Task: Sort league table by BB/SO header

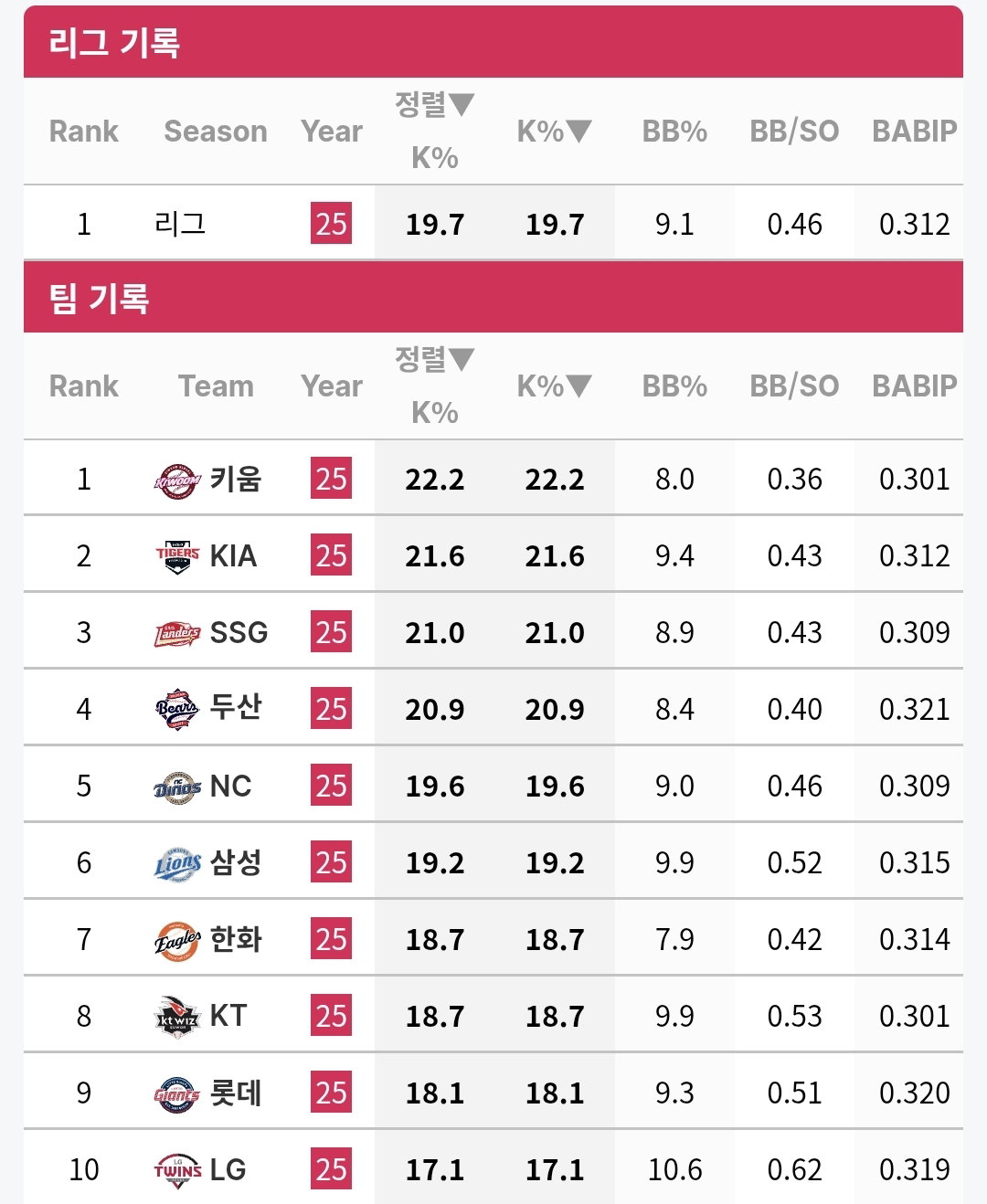Action: [x=794, y=132]
